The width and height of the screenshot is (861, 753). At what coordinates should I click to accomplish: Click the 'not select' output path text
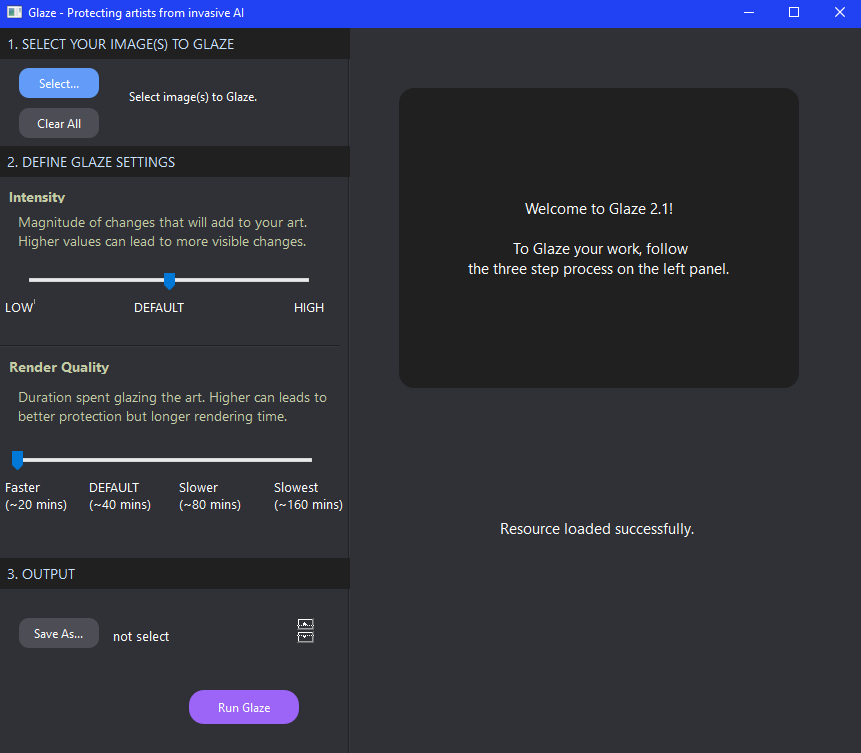(x=141, y=637)
